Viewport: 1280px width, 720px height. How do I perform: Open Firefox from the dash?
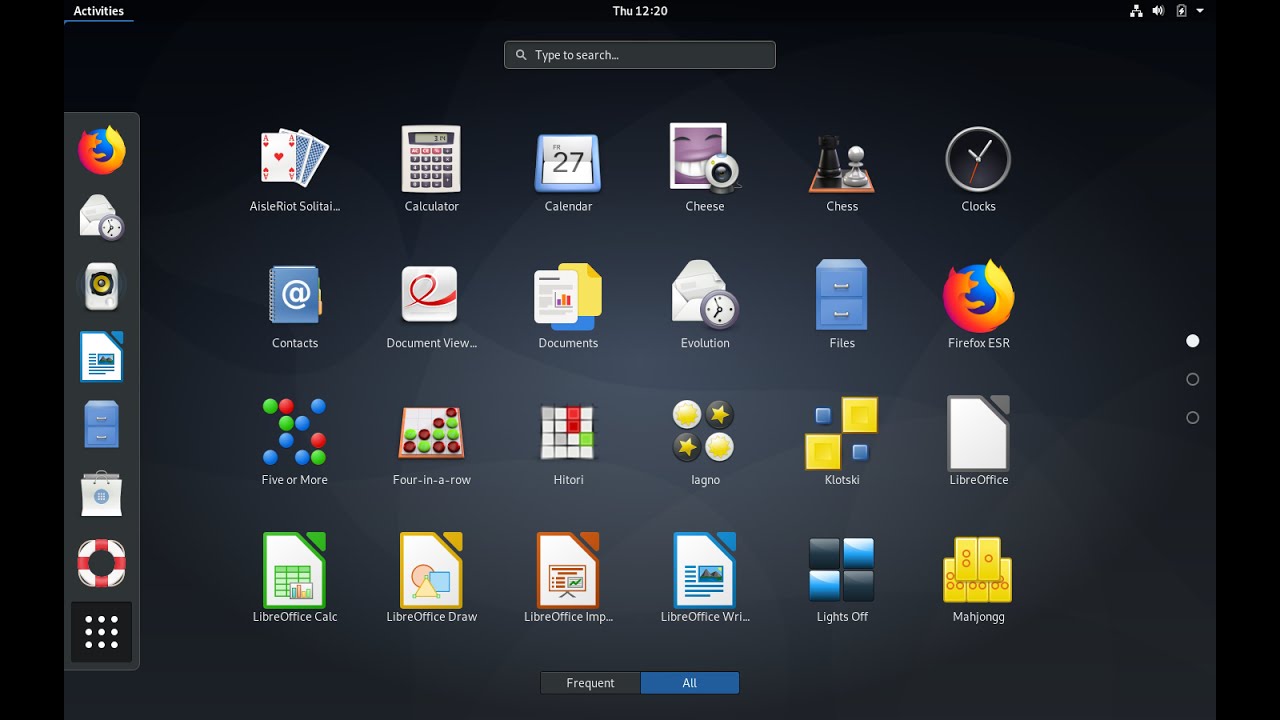coord(102,150)
